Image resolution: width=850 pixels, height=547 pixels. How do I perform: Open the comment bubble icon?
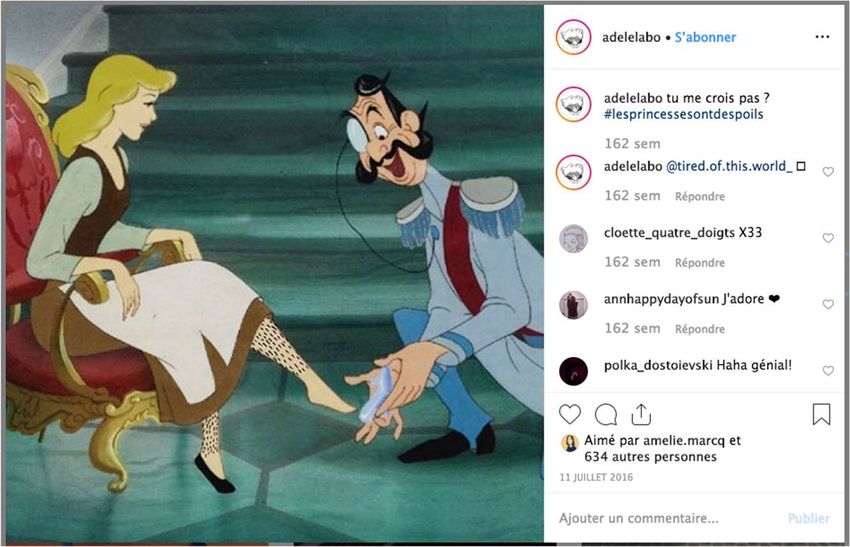[x=606, y=415]
